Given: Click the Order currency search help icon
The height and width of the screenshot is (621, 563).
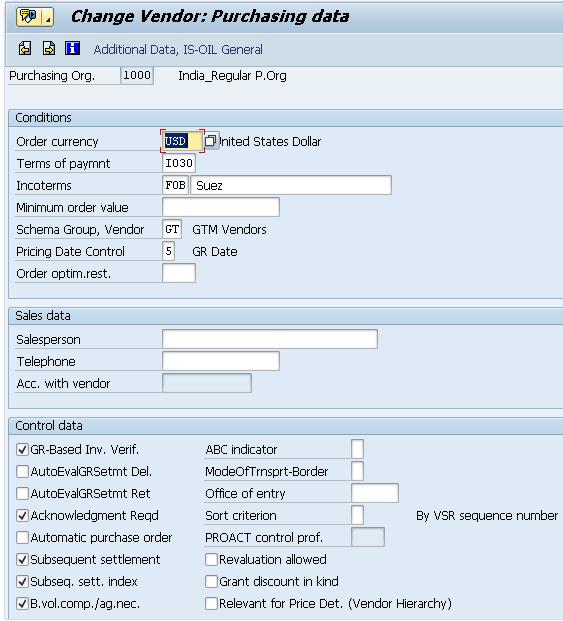Looking at the screenshot, I should tap(211, 141).
